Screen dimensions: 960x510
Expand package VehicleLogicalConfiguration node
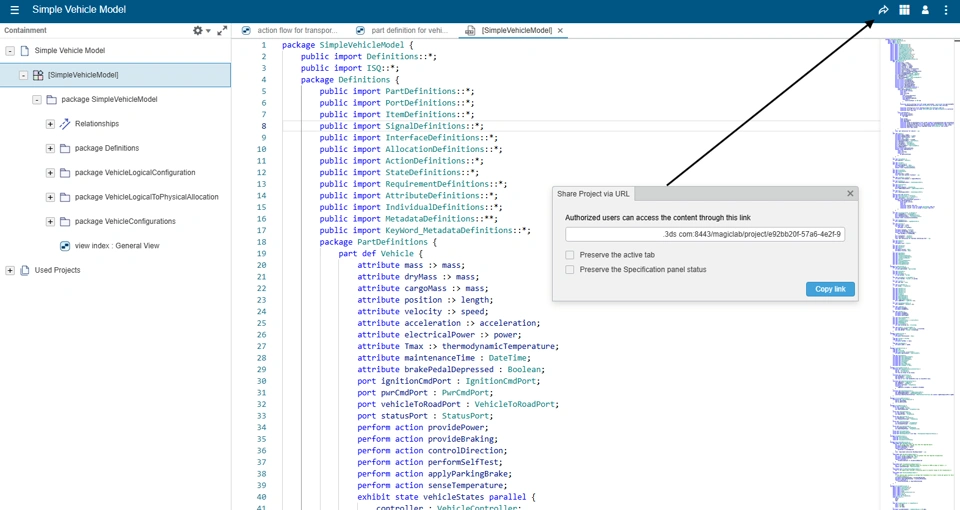pyautogui.click(x=50, y=173)
